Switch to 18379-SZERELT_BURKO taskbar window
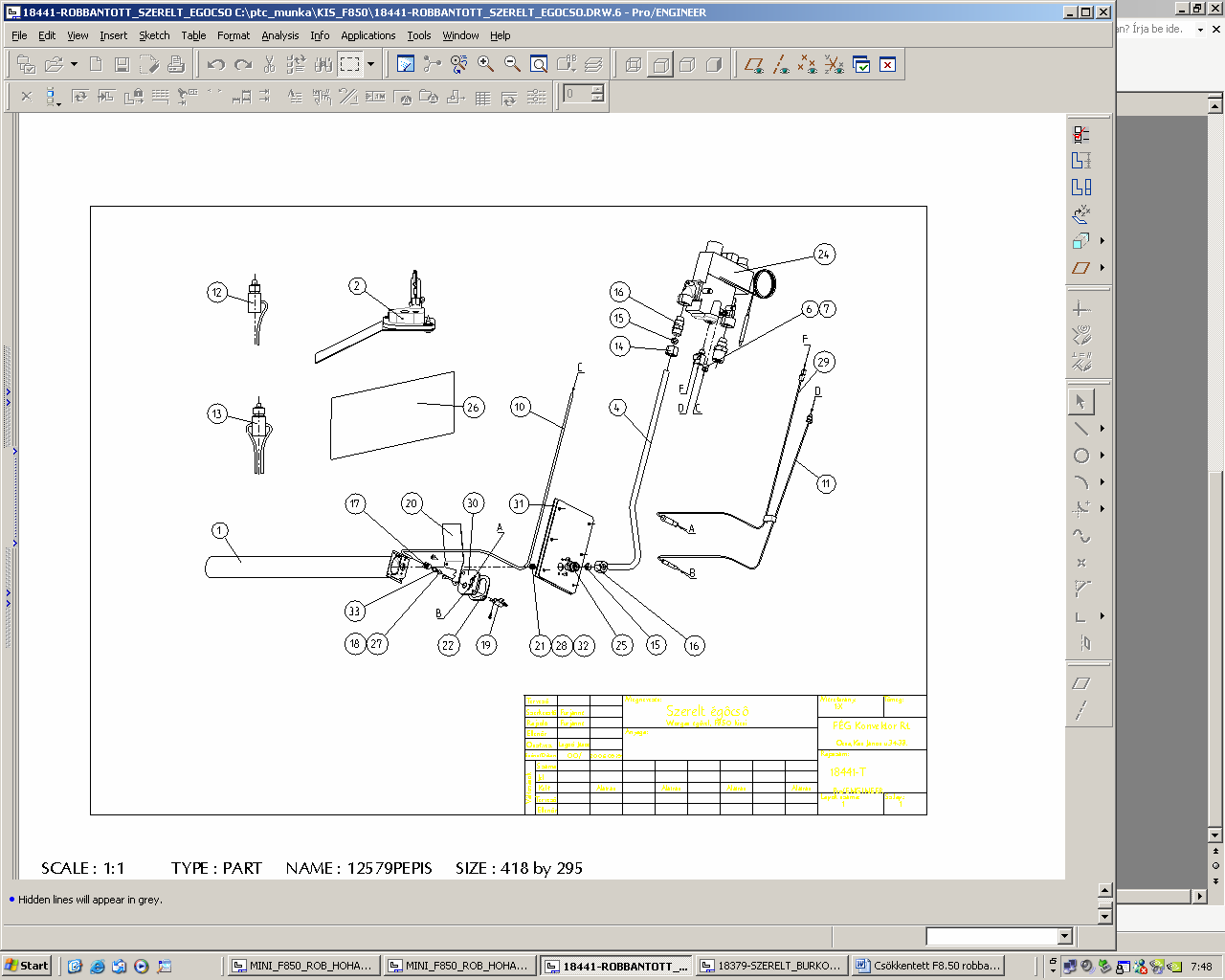Screen dimensions: 1225x980 pos(771,966)
